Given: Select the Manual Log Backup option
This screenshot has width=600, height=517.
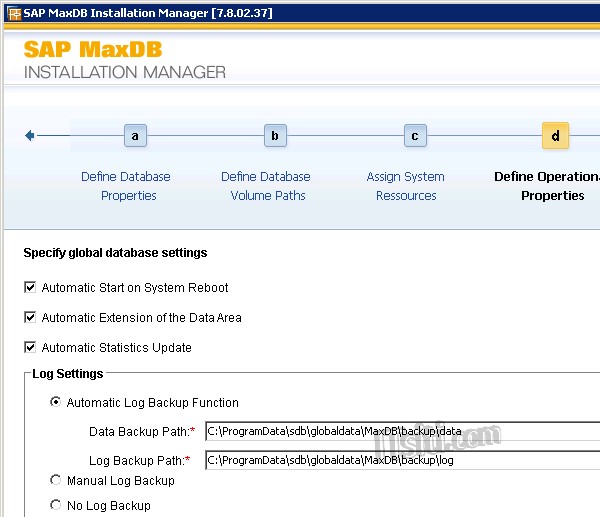Looking at the screenshot, I should tap(55, 480).
